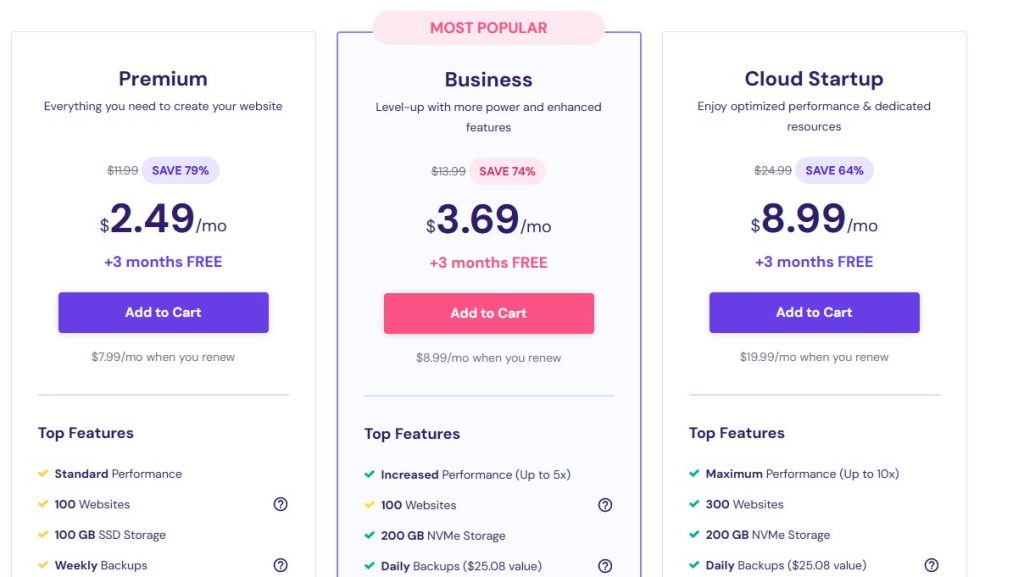Viewport: 1024px width, 577px height.
Task: Click the MOST POPULAR badge
Action: click(x=488, y=28)
